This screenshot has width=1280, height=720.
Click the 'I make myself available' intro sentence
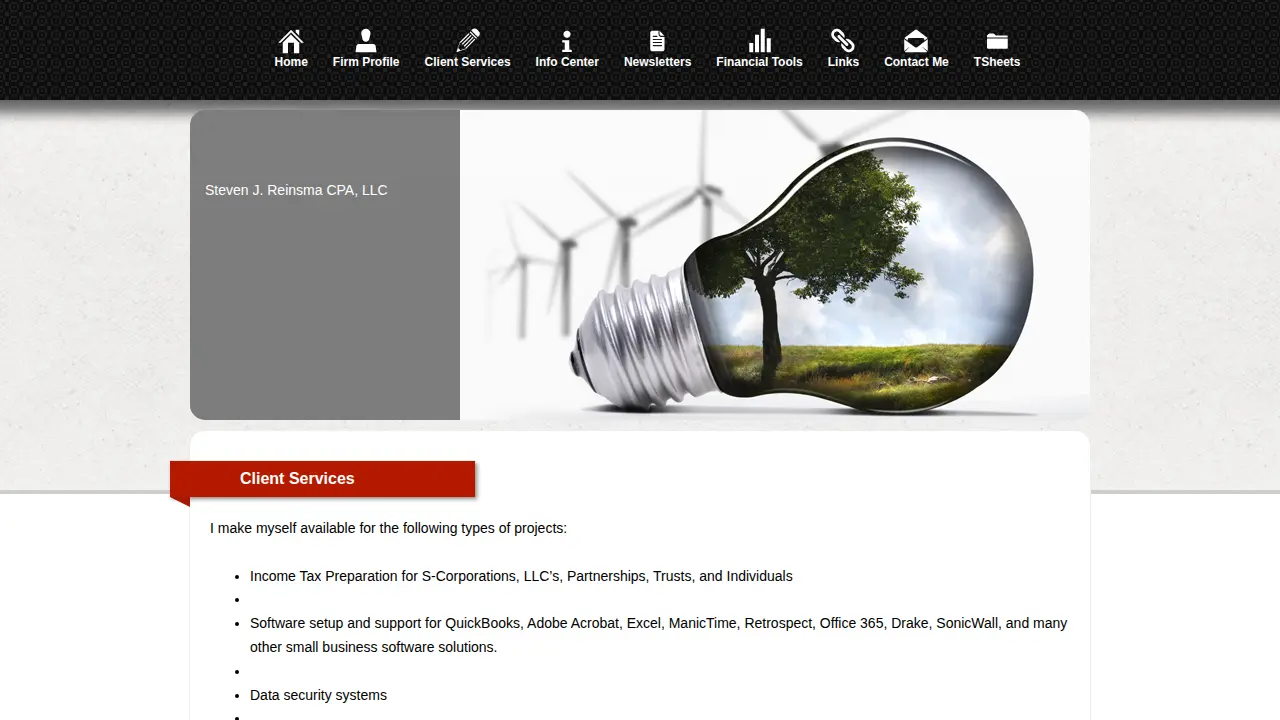pos(388,528)
